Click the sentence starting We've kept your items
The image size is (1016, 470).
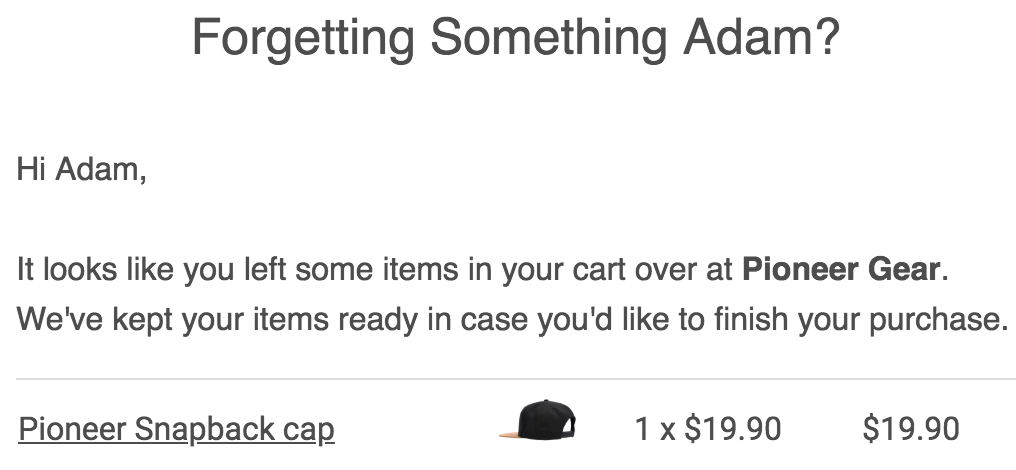pos(512,320)
